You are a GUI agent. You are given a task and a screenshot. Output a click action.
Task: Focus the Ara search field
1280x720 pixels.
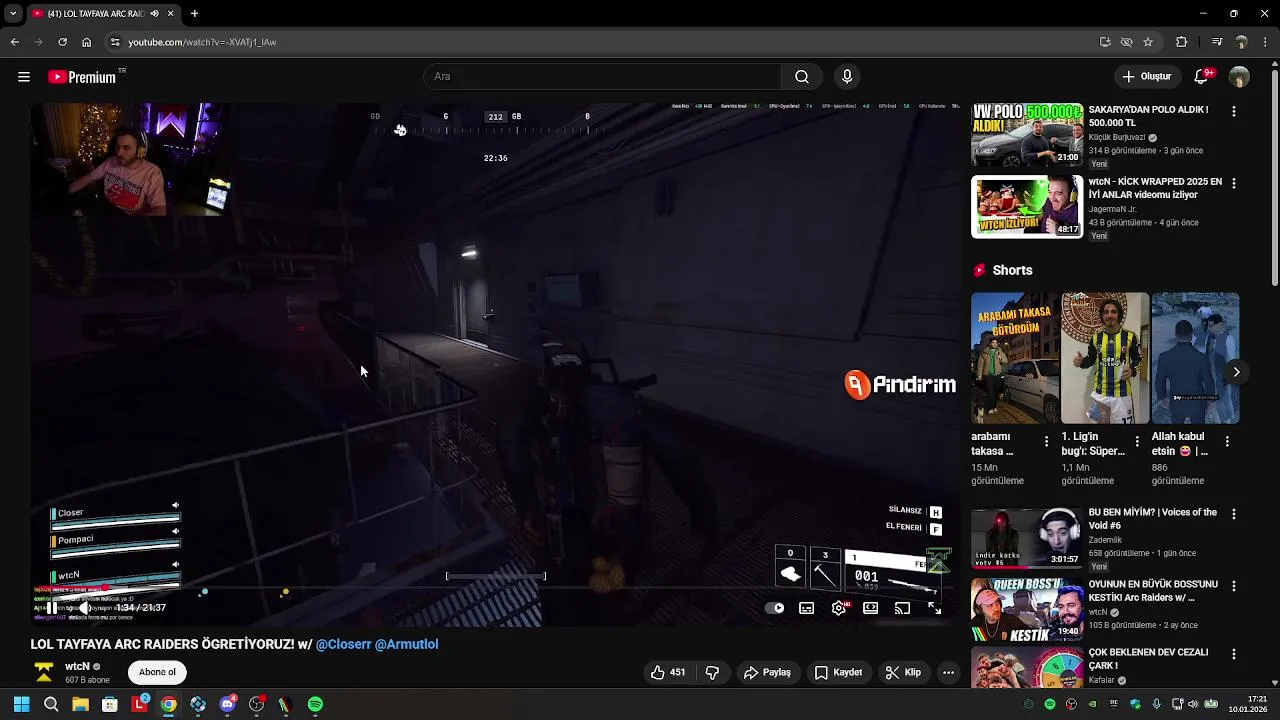click(x=603, y=77)
